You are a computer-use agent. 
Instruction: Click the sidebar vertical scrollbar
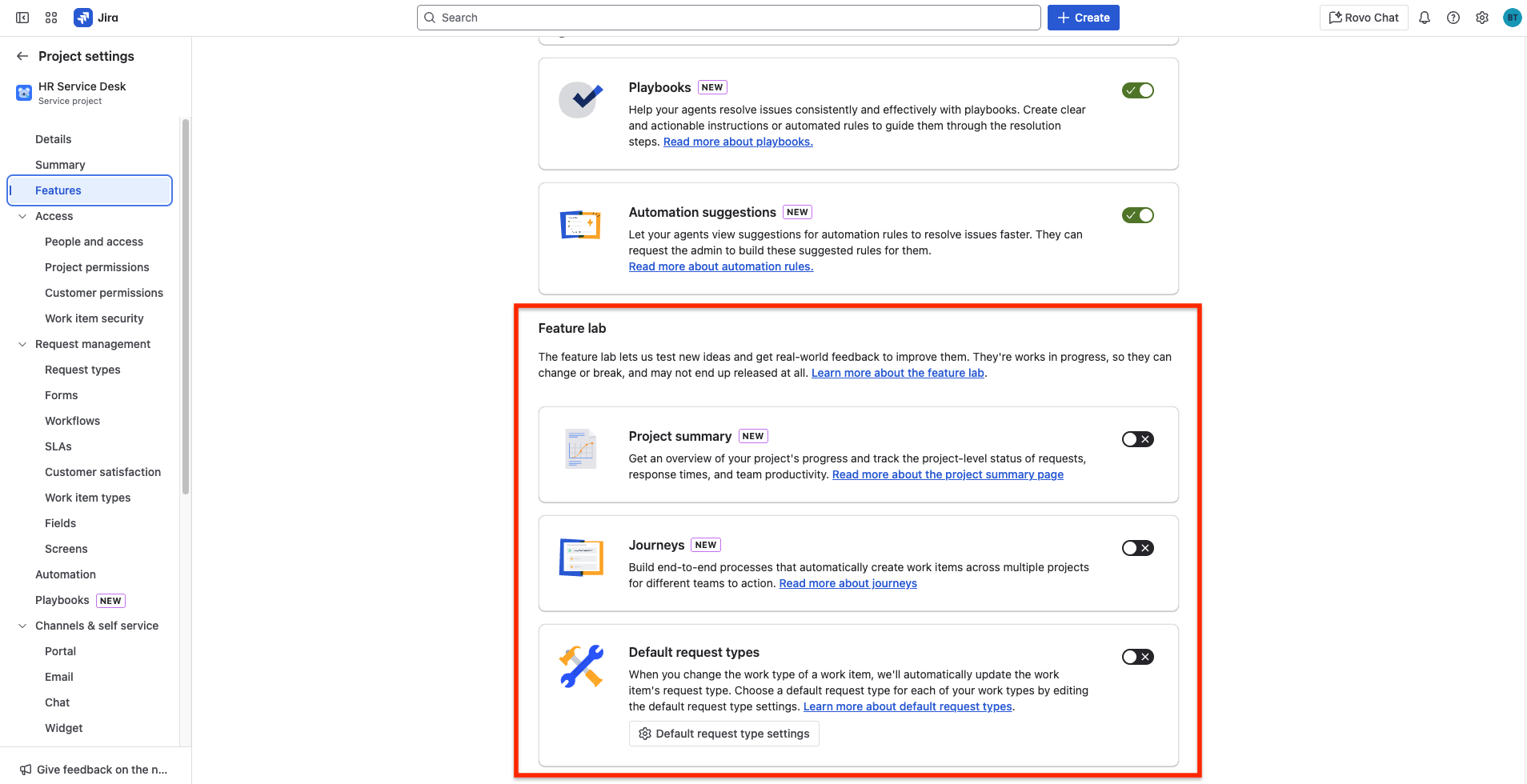[186, 306]
